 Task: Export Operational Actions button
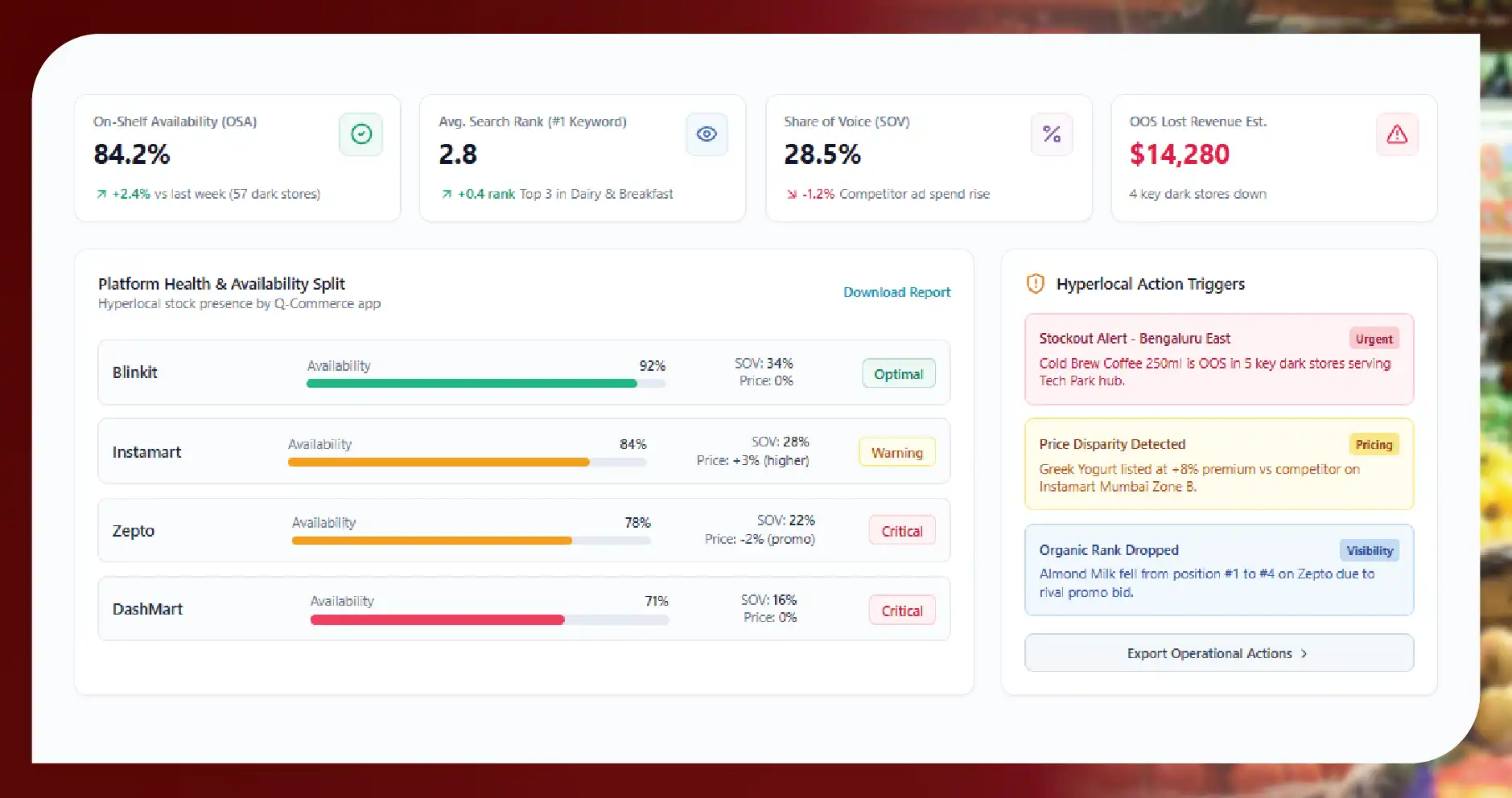coord(1218,652)
